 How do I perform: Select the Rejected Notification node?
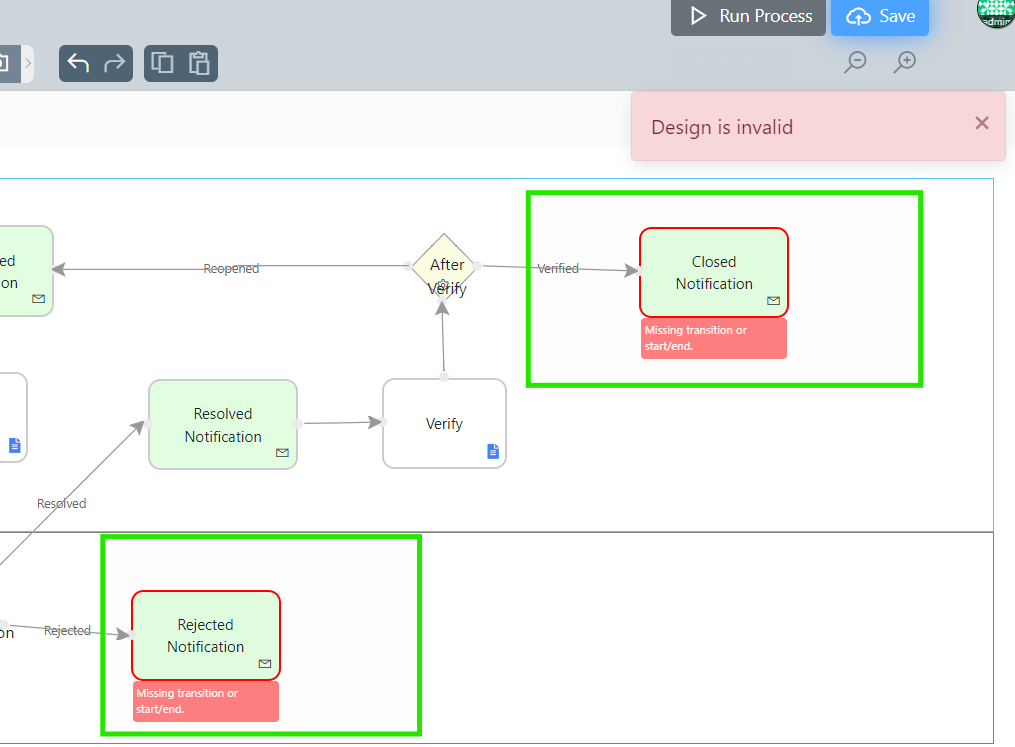click(205, 635)
